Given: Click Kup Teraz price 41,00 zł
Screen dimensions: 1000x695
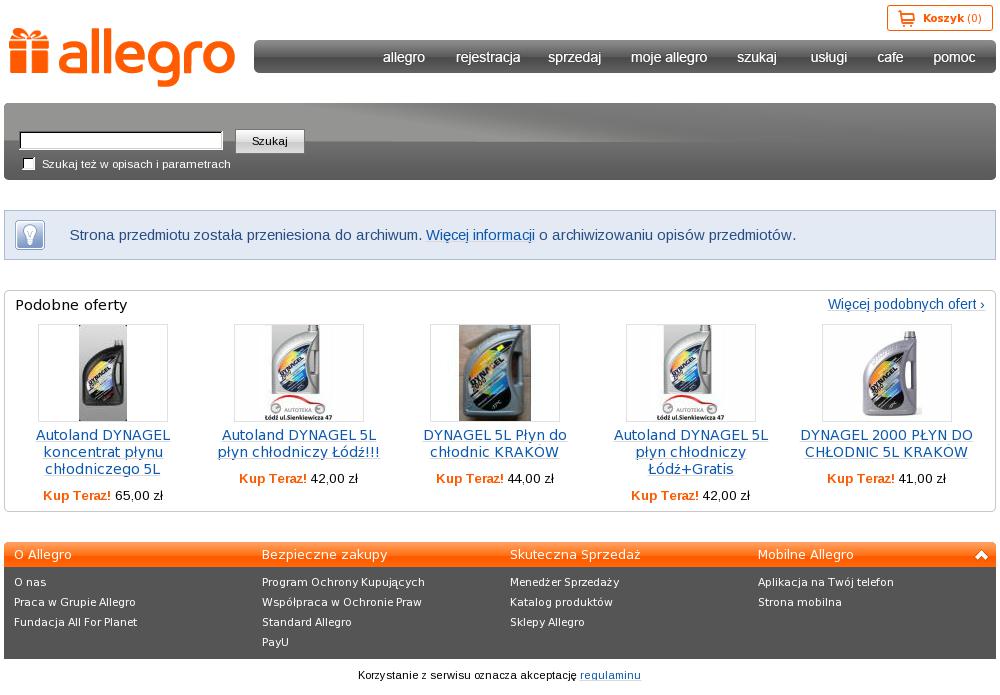Looking at the screenshot, I should tap(886, 479).
